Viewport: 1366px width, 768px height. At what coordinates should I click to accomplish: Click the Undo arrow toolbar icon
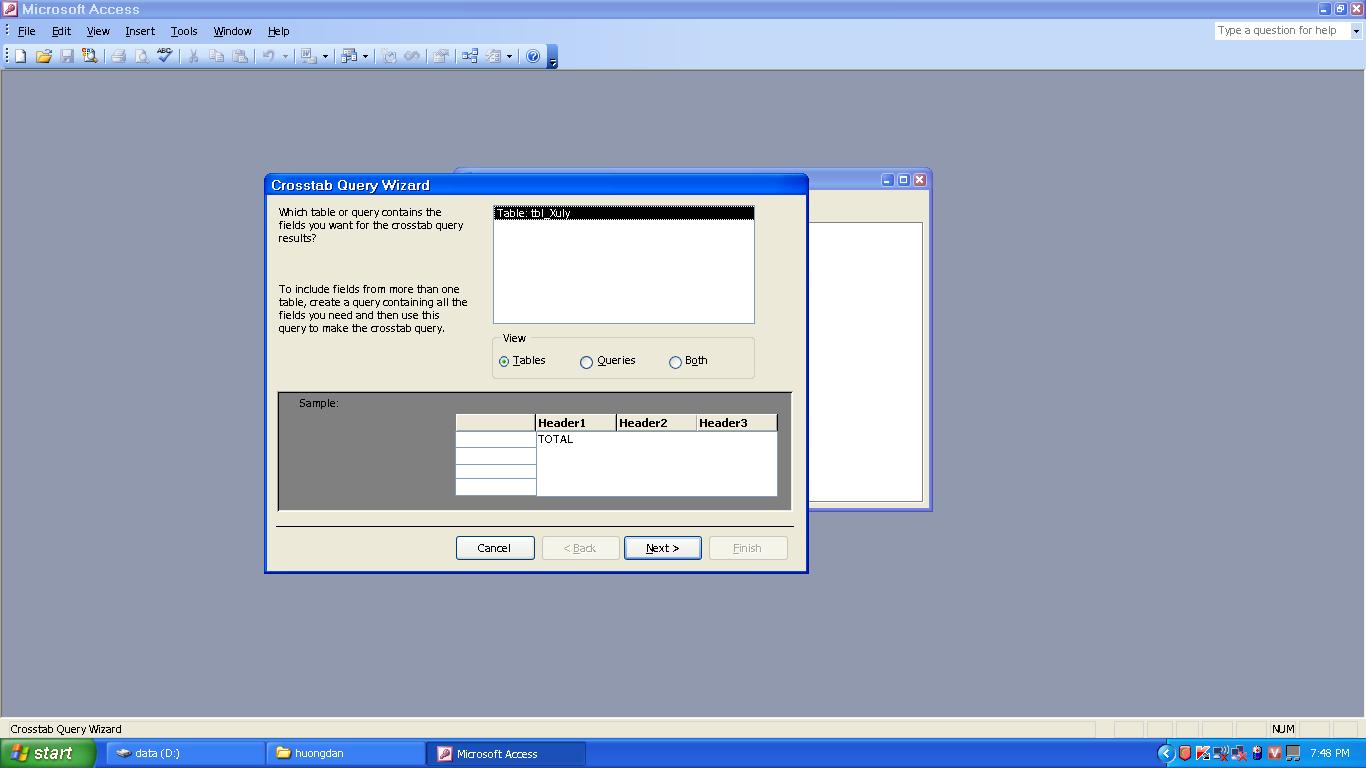coord(268,56)
